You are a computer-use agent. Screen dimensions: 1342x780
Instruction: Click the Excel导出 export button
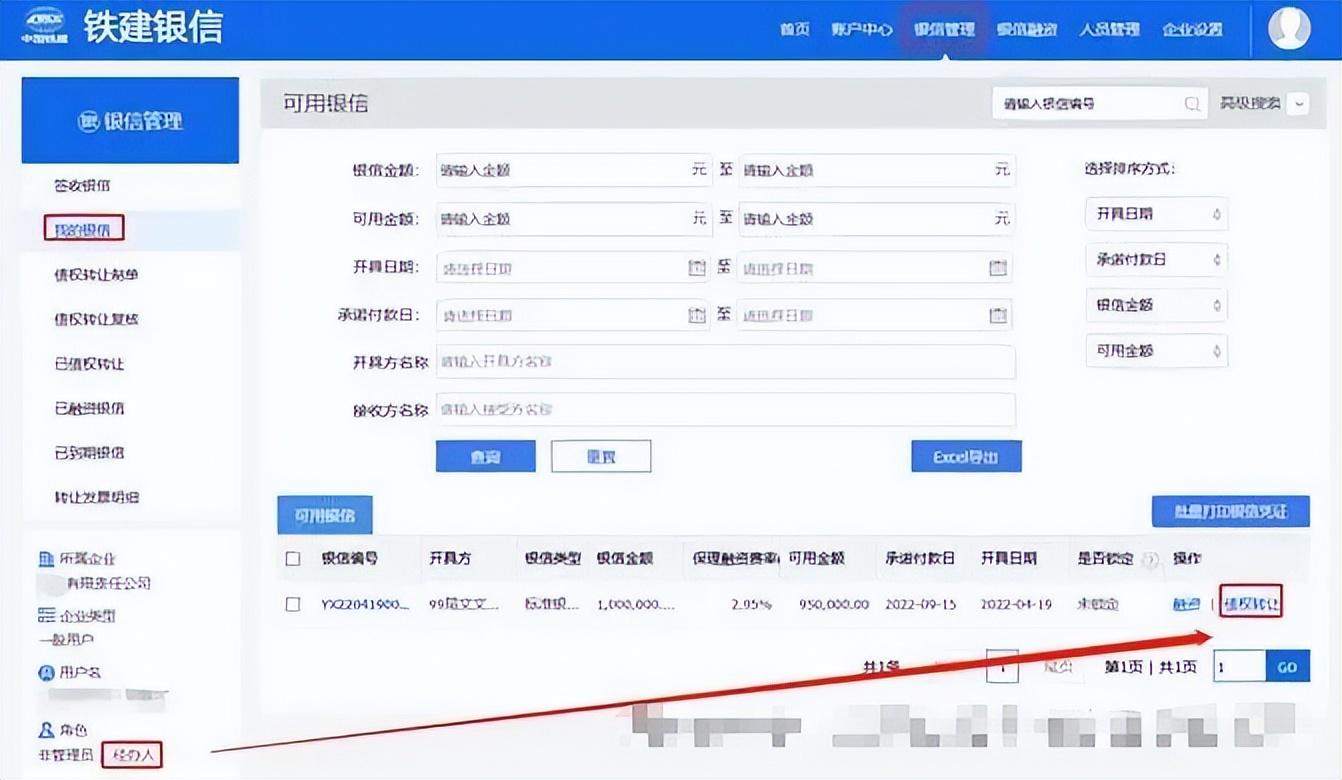click(965, 455)
